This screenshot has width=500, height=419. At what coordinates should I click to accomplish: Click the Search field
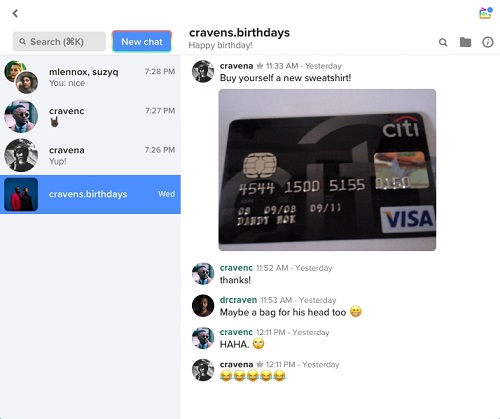coord(59,41)
